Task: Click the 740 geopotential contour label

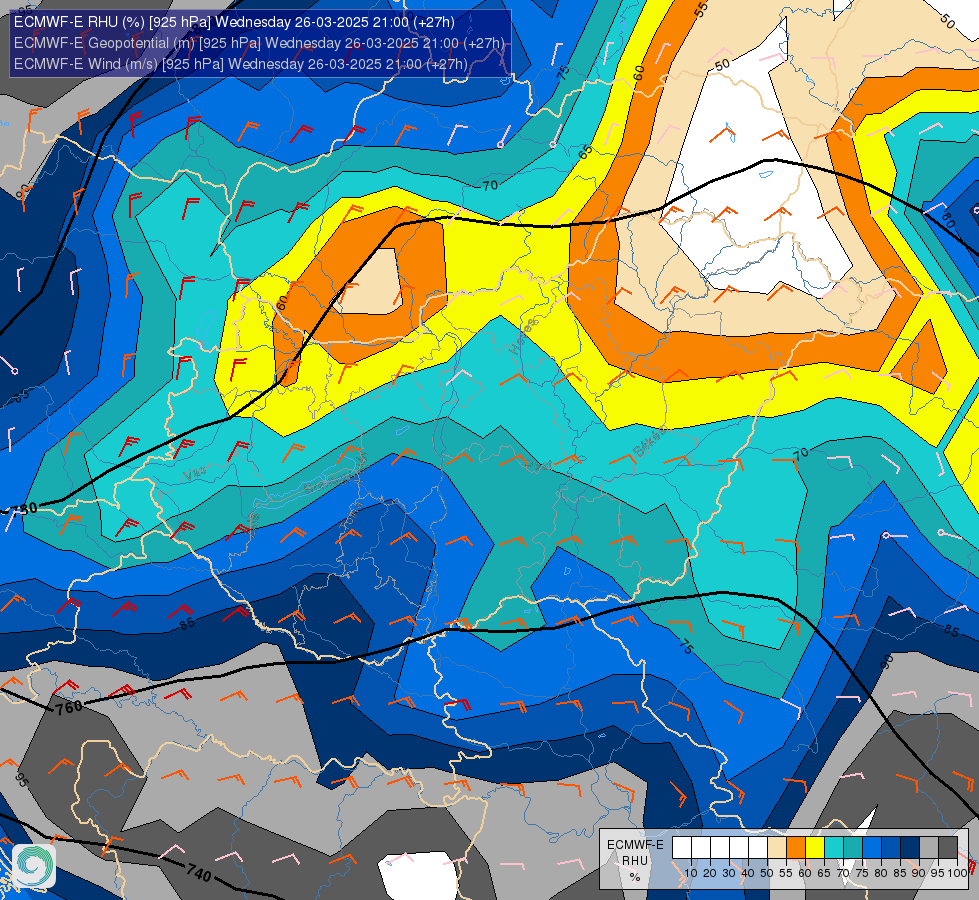Action: point(199,873)
